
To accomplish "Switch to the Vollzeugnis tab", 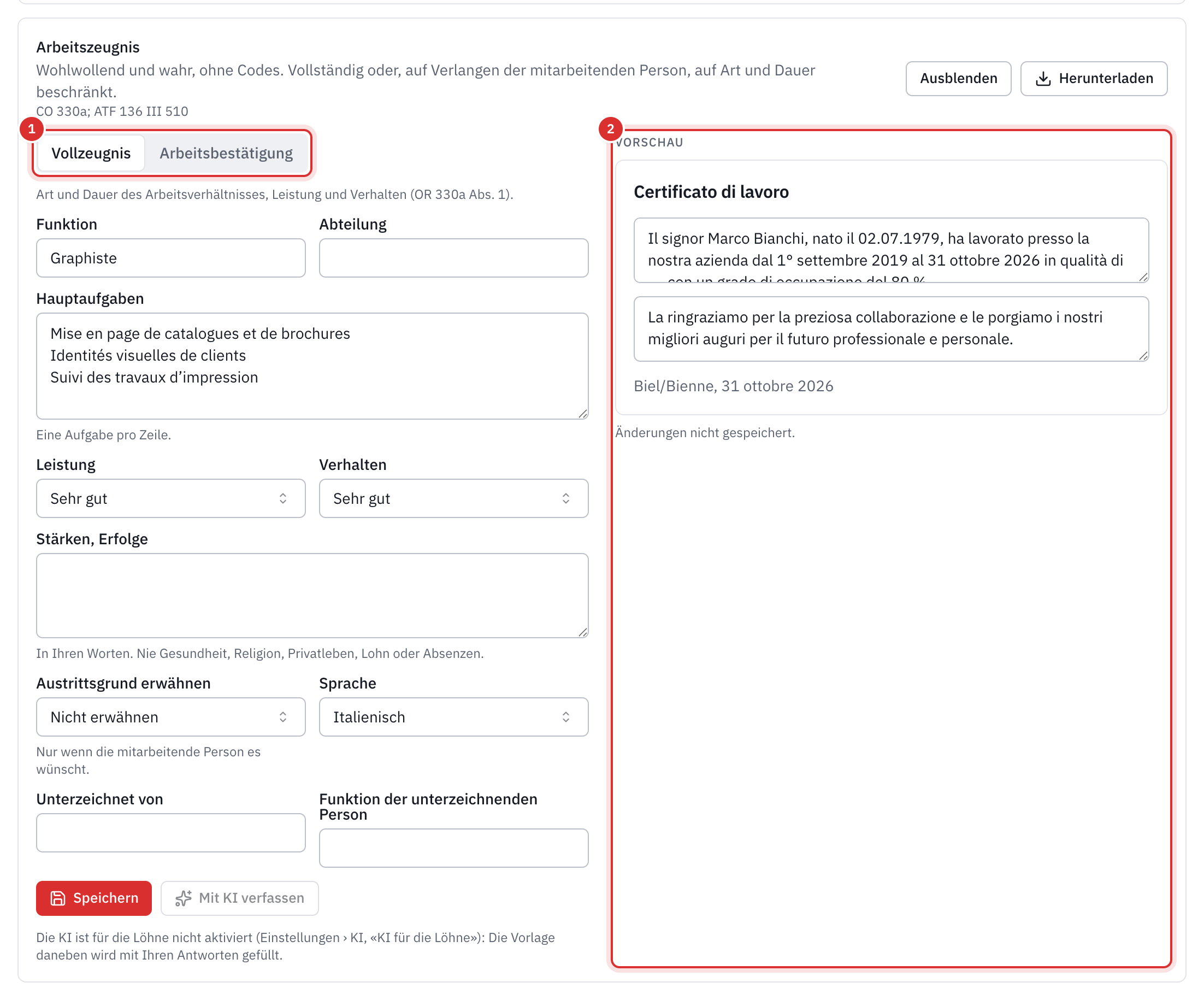I will 91,153.
